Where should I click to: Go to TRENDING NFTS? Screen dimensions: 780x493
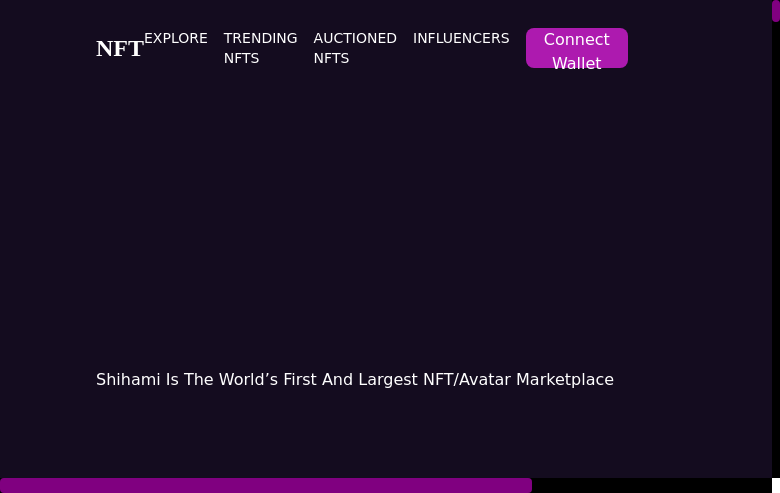(x=261, y=48)
